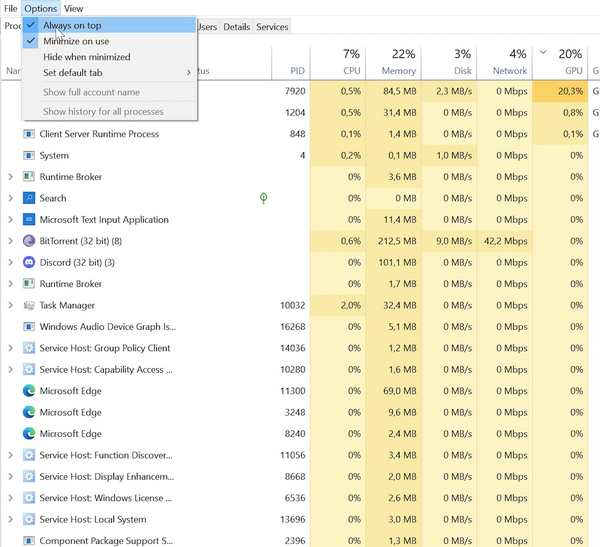
Task: Switch to the Services tab
Action: point(272,27)
